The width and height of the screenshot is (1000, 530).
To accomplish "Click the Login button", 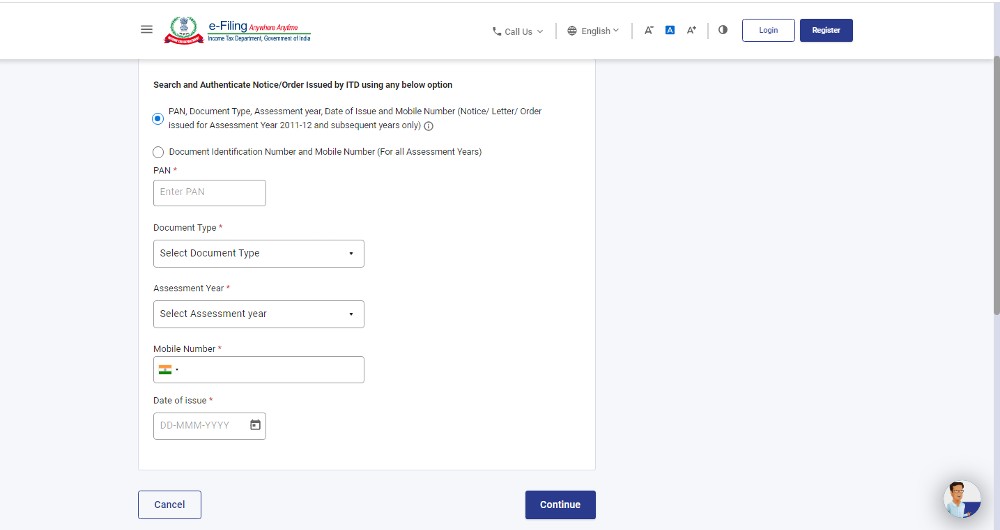I will pyautogui.click(x=768, y=30).
